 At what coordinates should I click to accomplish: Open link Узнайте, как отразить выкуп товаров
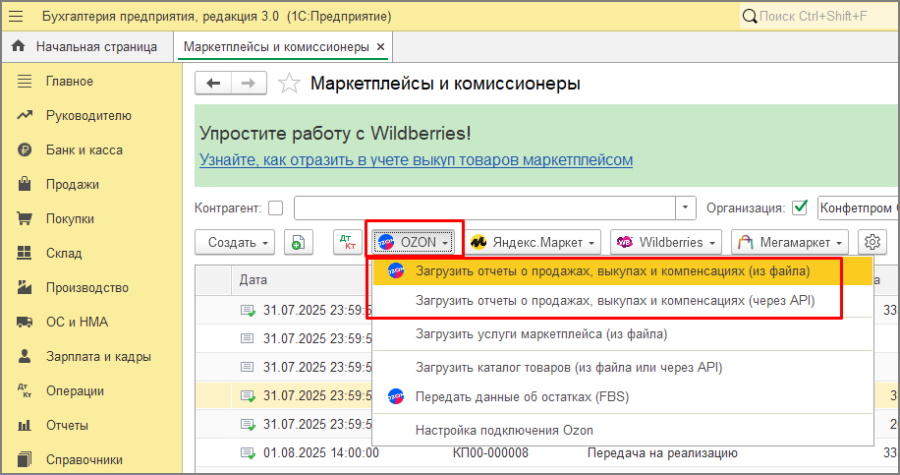pyautogui.click(x=416, y=159)
